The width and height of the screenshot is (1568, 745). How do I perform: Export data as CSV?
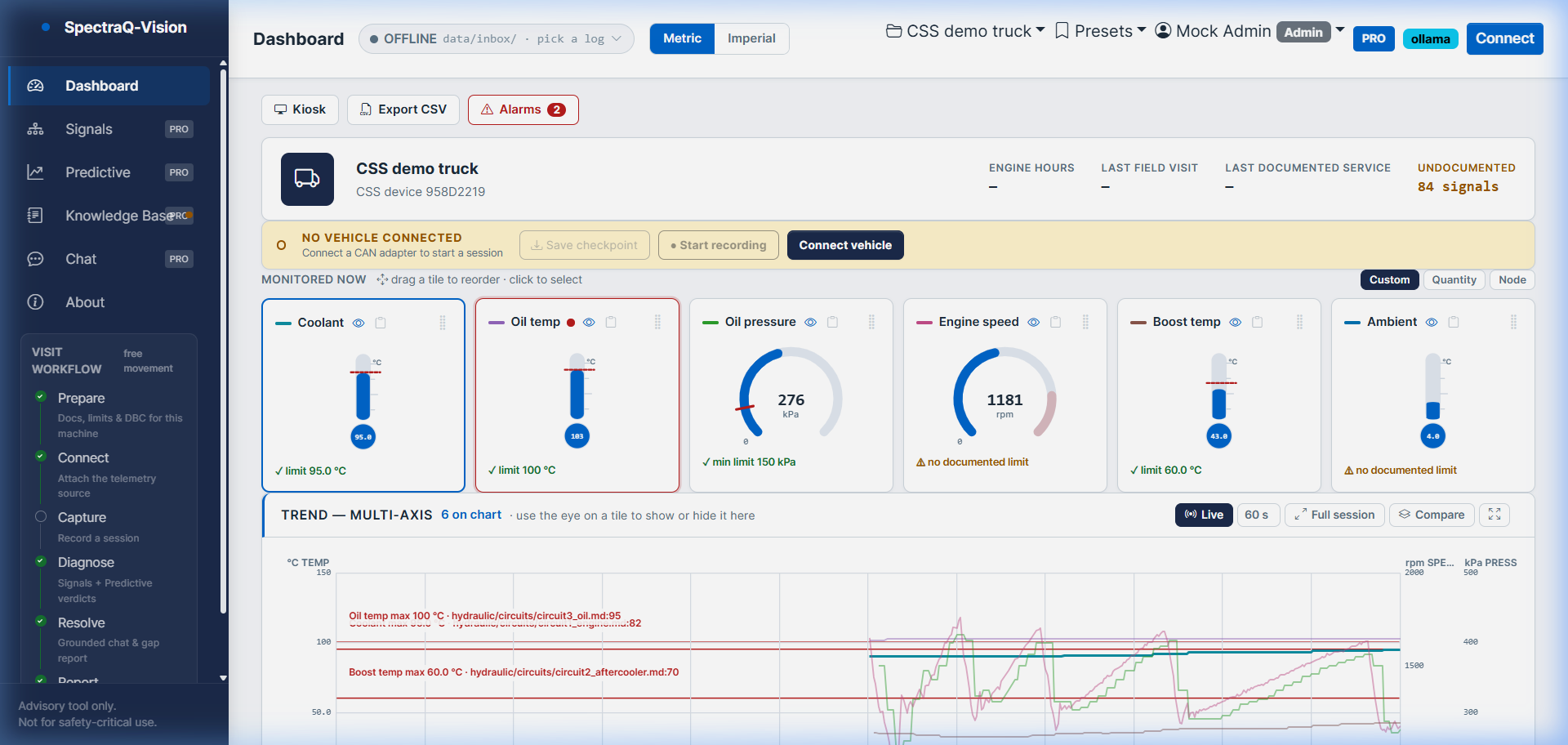403,109
